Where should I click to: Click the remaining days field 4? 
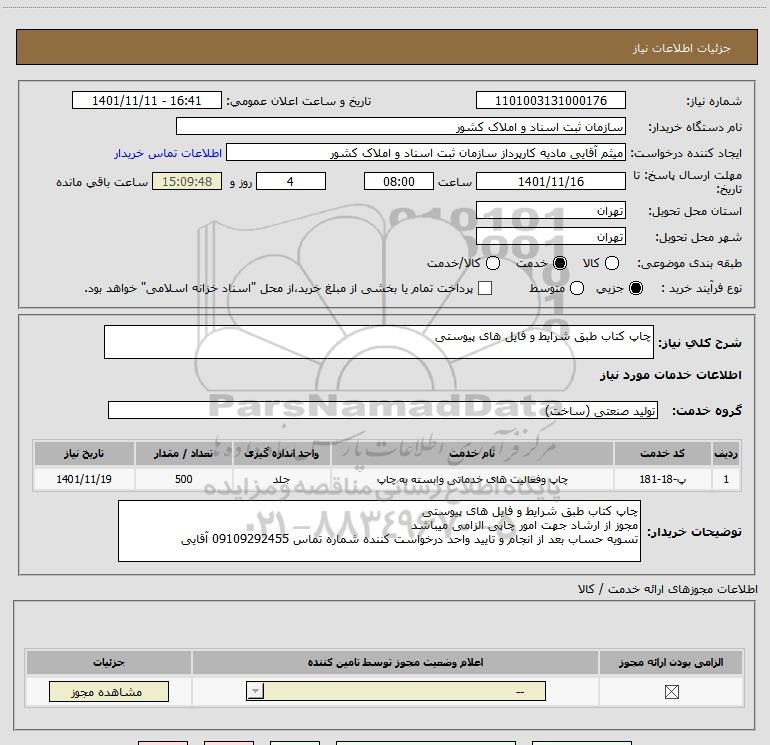coord(291,181)
